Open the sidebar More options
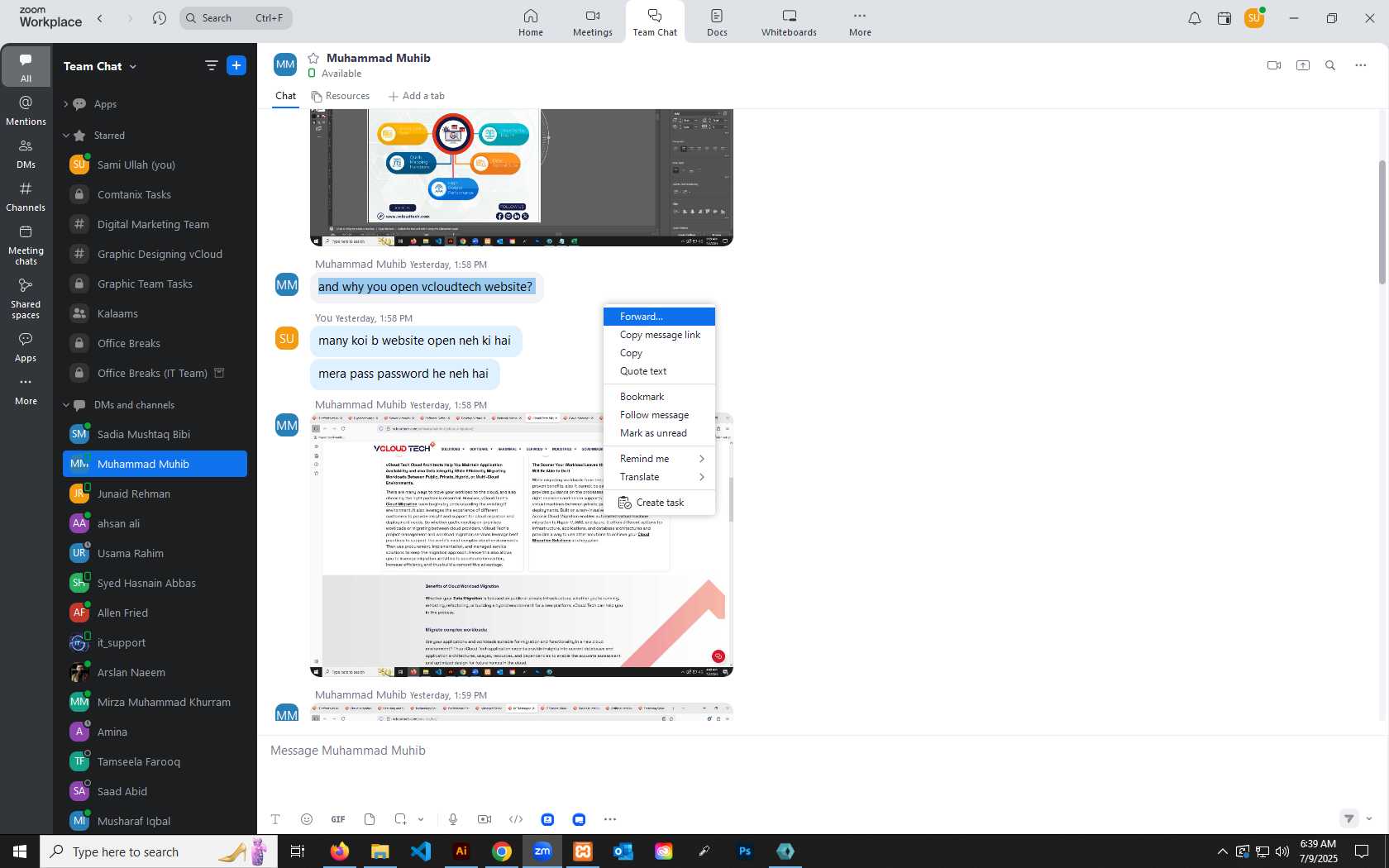Viewport: 1389px width, 868px height. pos(26,390)
